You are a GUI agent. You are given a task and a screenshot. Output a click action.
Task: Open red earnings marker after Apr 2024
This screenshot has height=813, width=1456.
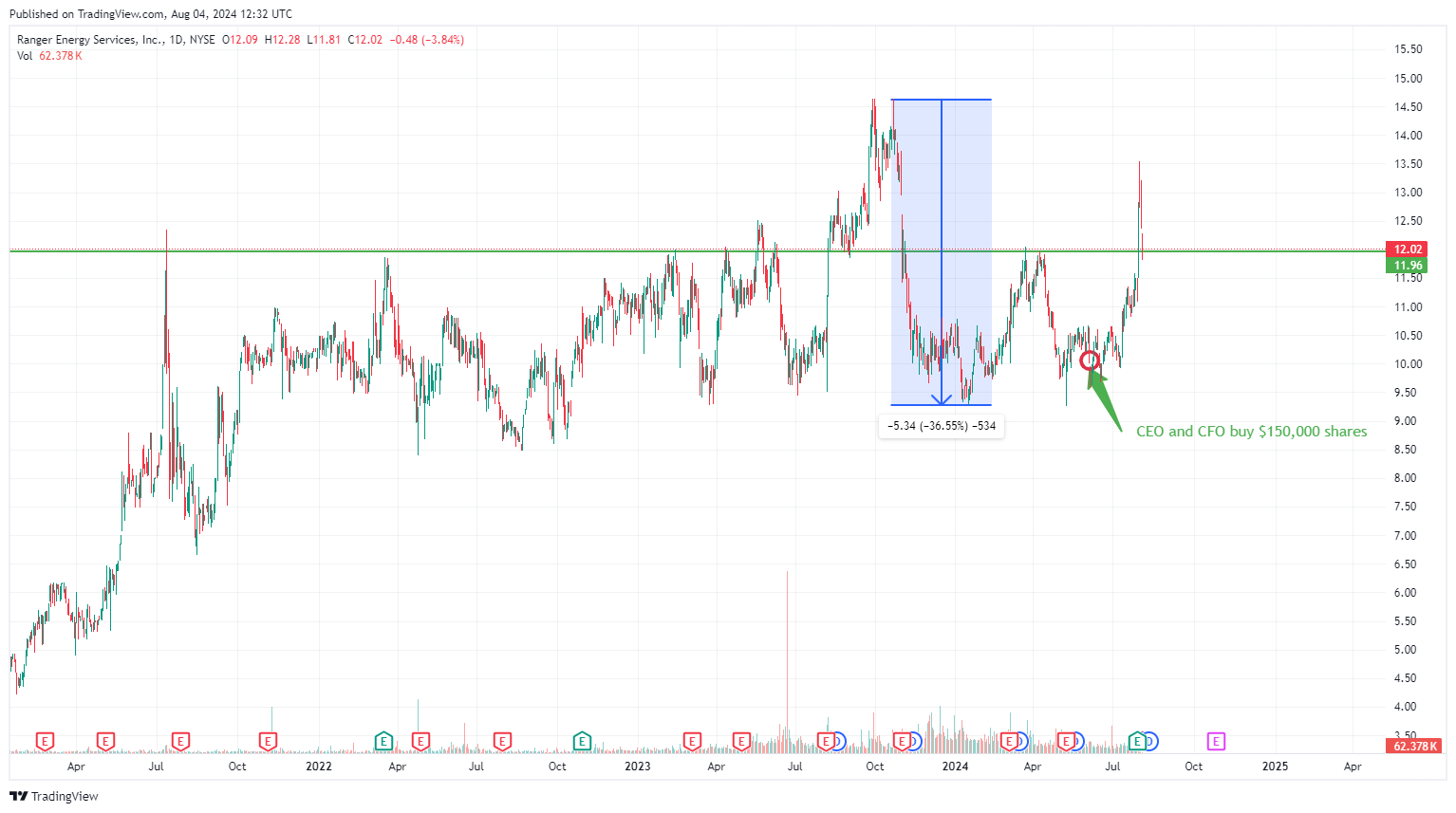tap(1067, 741)
